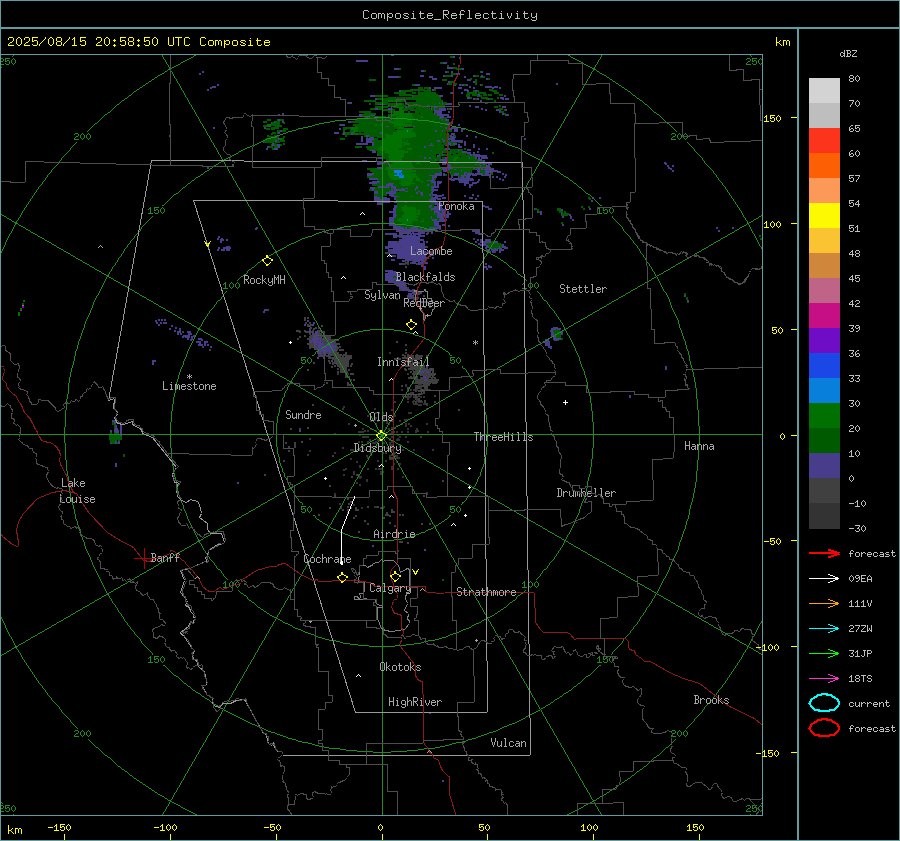Click the Limestone label
The width and height of the screenshot is (900, 841).
[189, 386]
